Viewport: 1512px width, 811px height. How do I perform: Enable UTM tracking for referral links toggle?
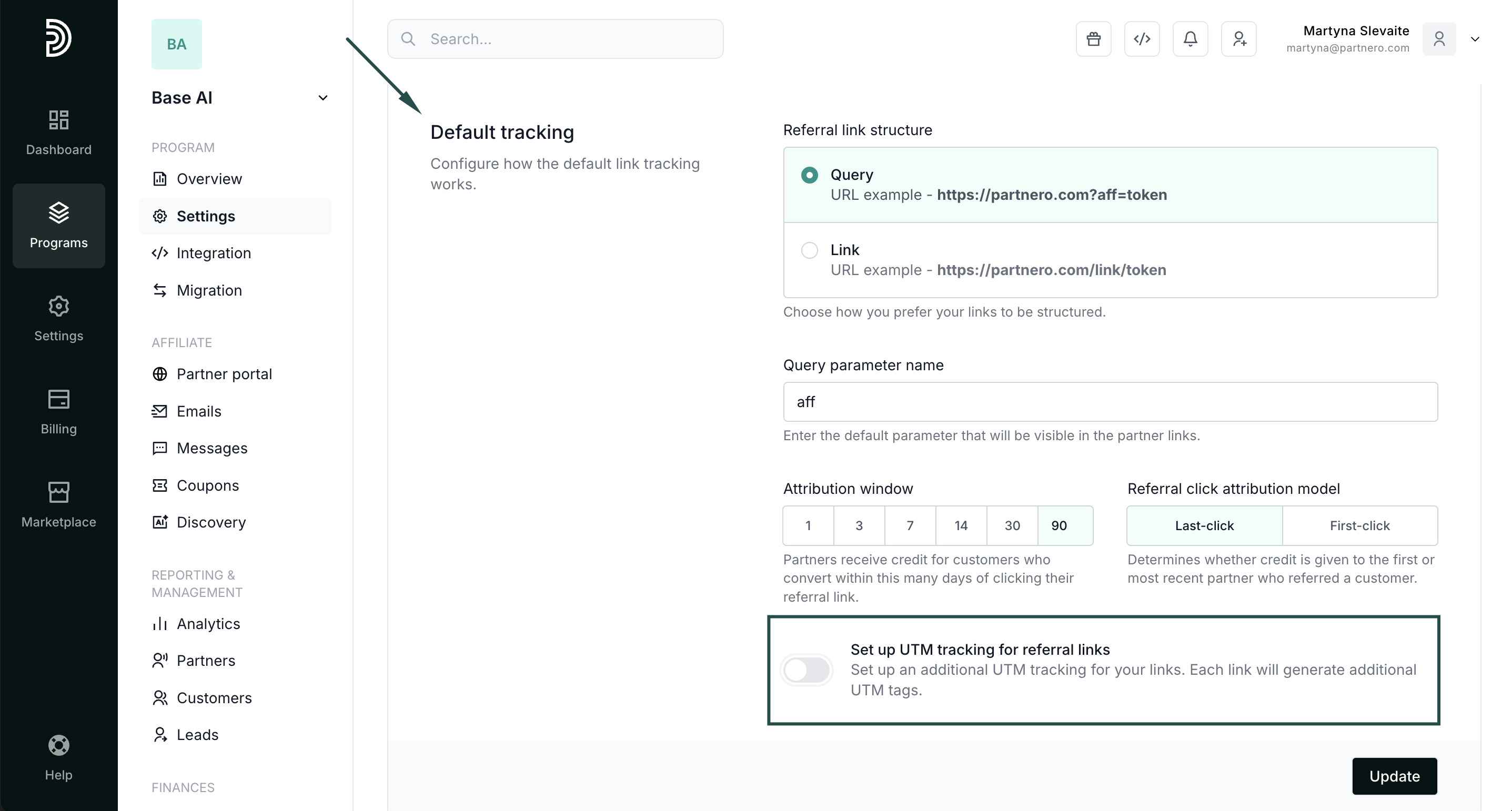click(807, 670)
